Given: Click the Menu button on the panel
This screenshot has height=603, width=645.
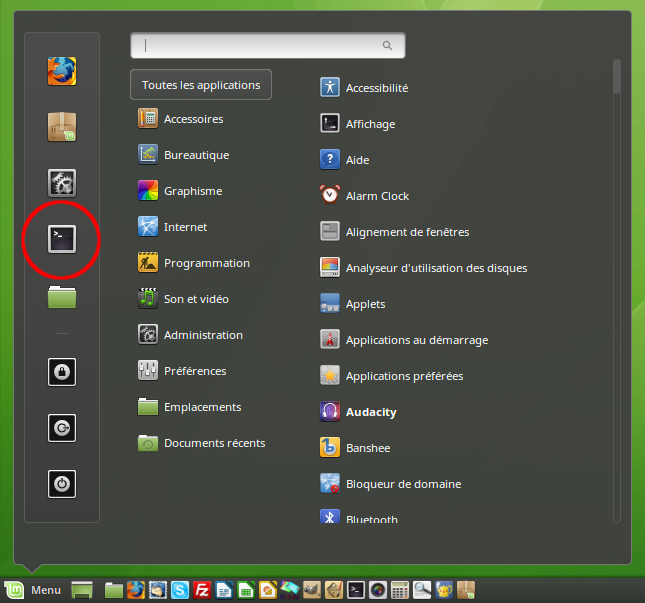Looking at the screenshot, I should 33,590.
